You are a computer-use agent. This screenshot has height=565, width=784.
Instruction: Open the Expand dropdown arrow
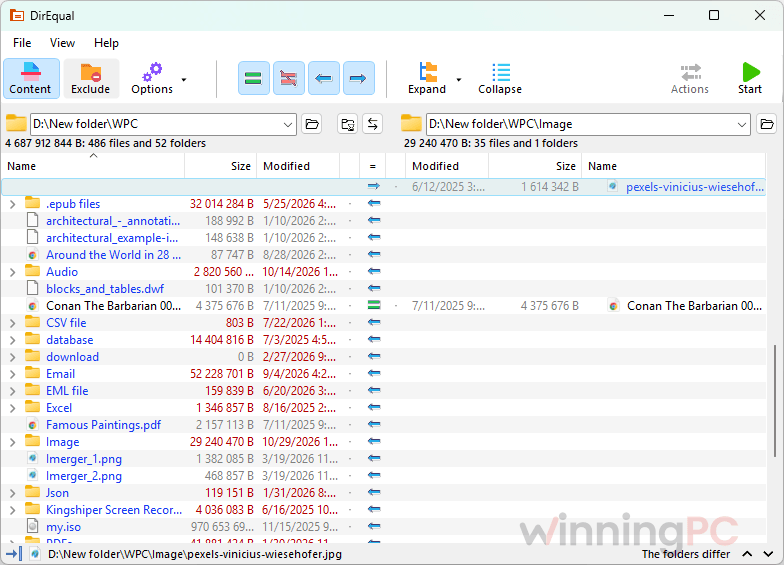click(458, 80)
